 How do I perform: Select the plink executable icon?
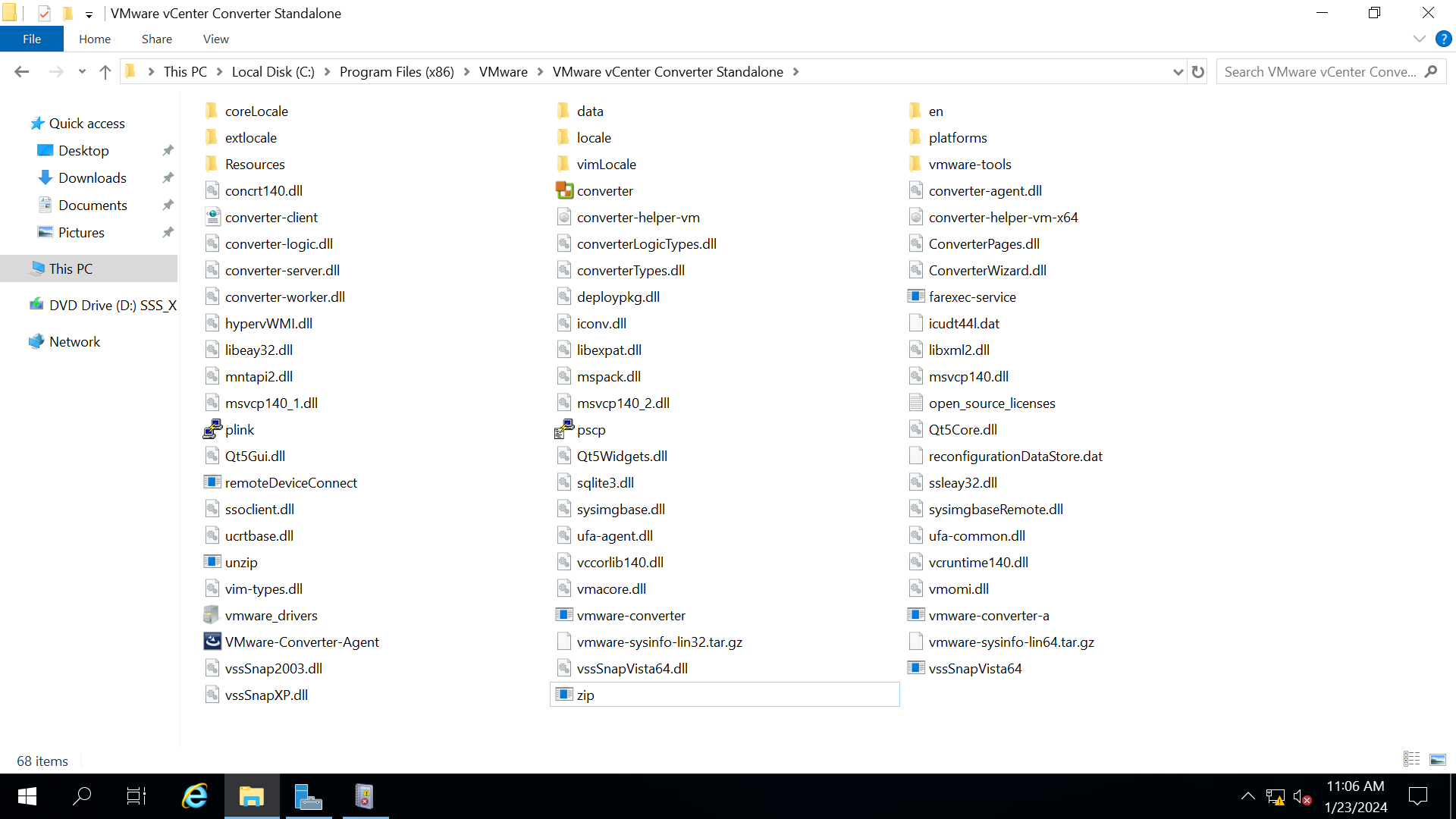(x=212, y=429)
